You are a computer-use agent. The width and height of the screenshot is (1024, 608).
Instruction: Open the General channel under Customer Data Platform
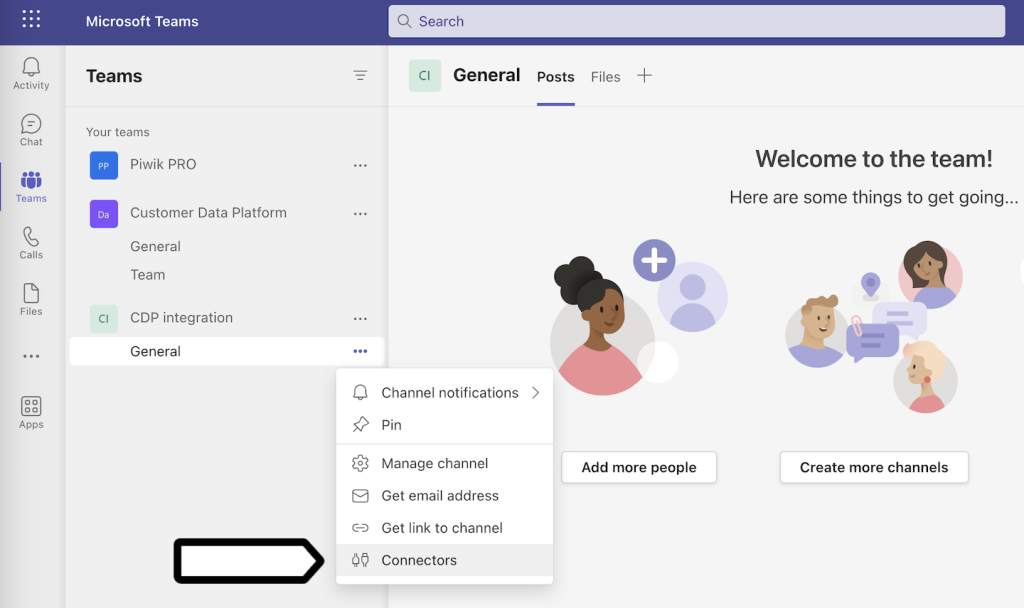pyautogui.click(x=156, y=246)
